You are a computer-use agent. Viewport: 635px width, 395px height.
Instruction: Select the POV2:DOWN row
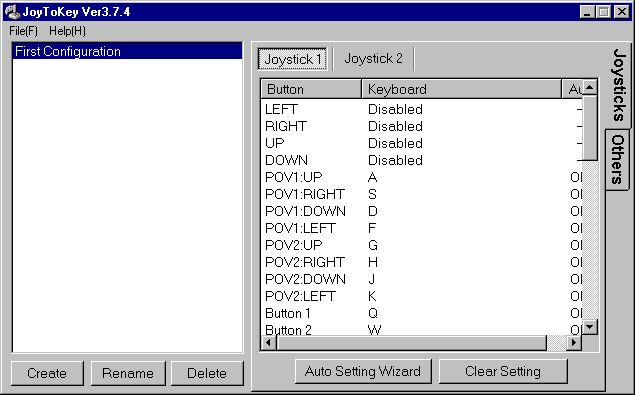(422, 280)
